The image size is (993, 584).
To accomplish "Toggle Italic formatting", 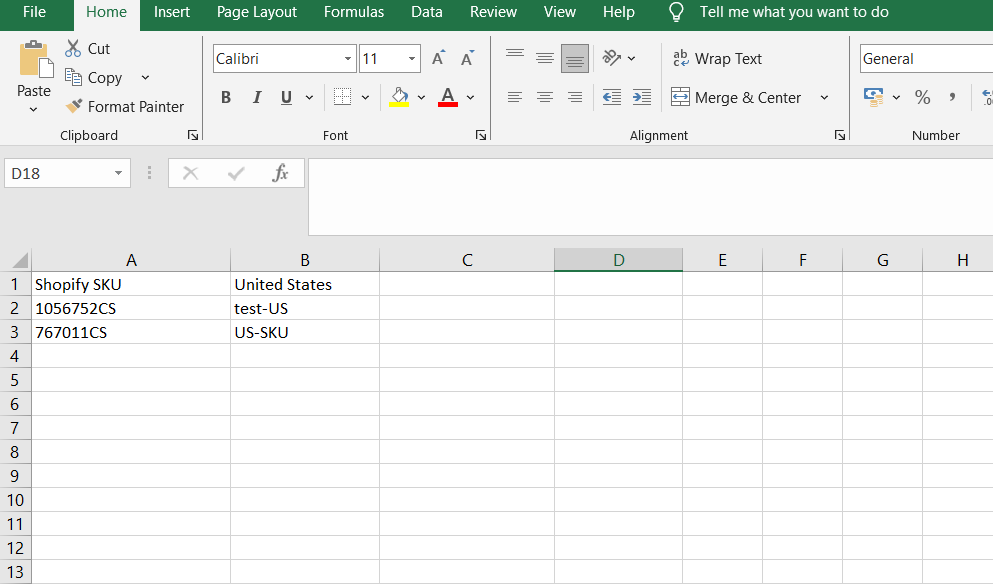I will click(x=256, y=97).
